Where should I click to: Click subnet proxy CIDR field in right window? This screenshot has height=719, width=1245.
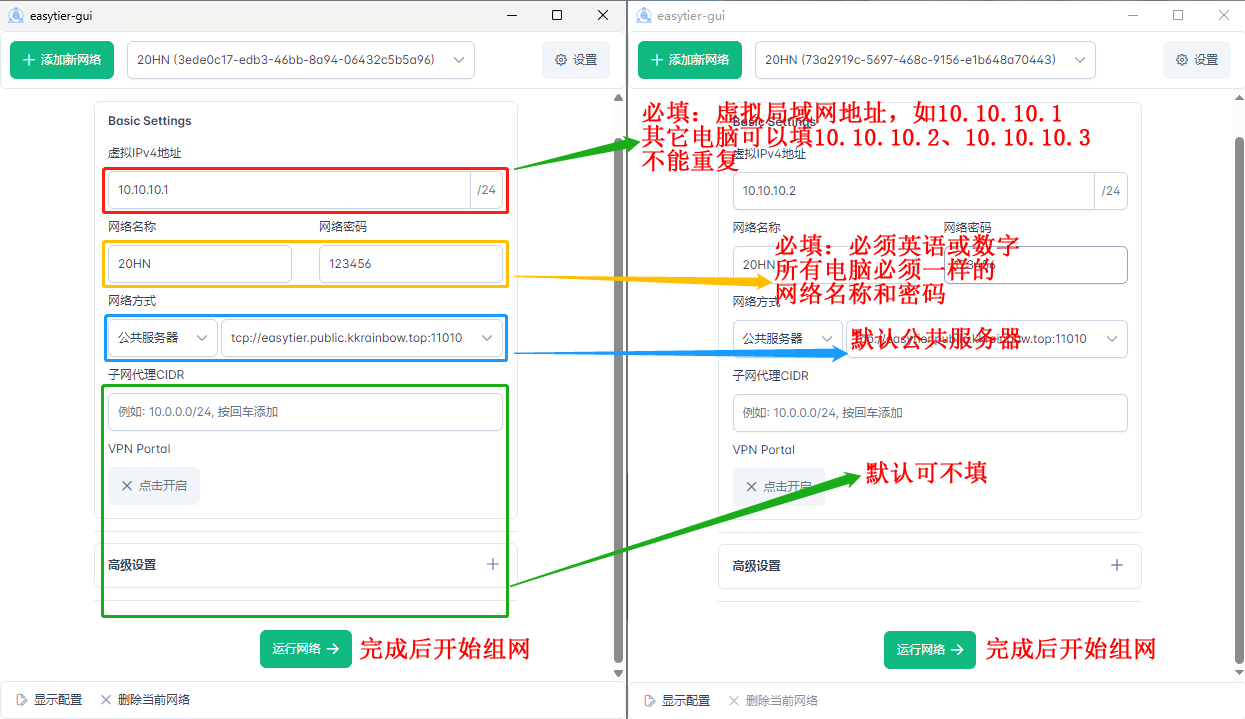coord(930,413)
